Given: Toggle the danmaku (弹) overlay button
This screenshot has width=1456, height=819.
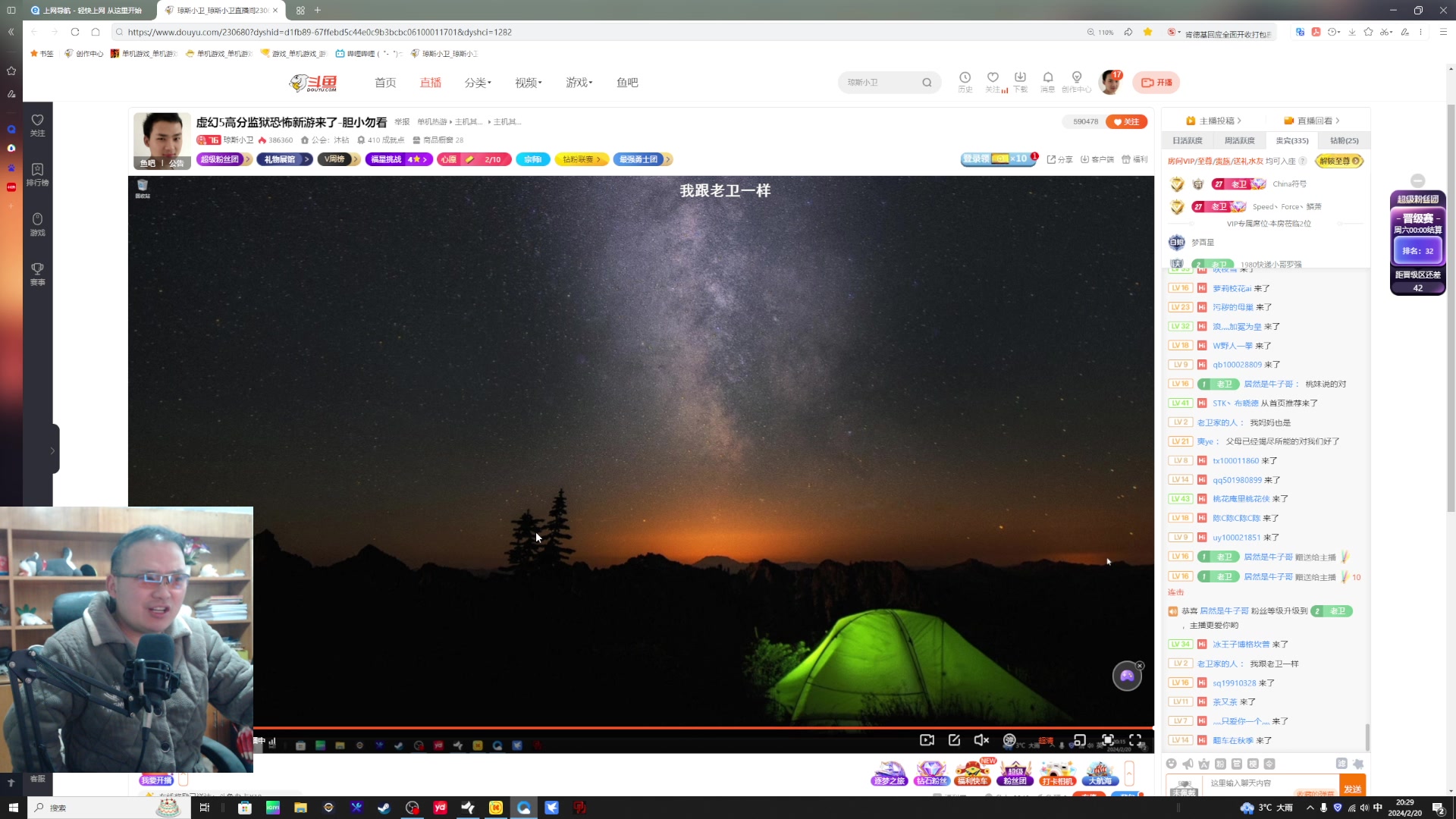Looking at the screenshot, I should click(x=1009, y=740).
